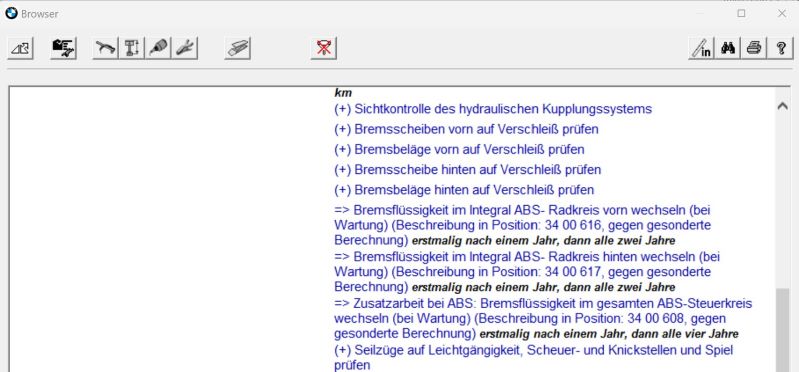Click the lubricant tube toolbar icon
The width and height of the screenshot is (799, 372).
click(x=158, y=48)
